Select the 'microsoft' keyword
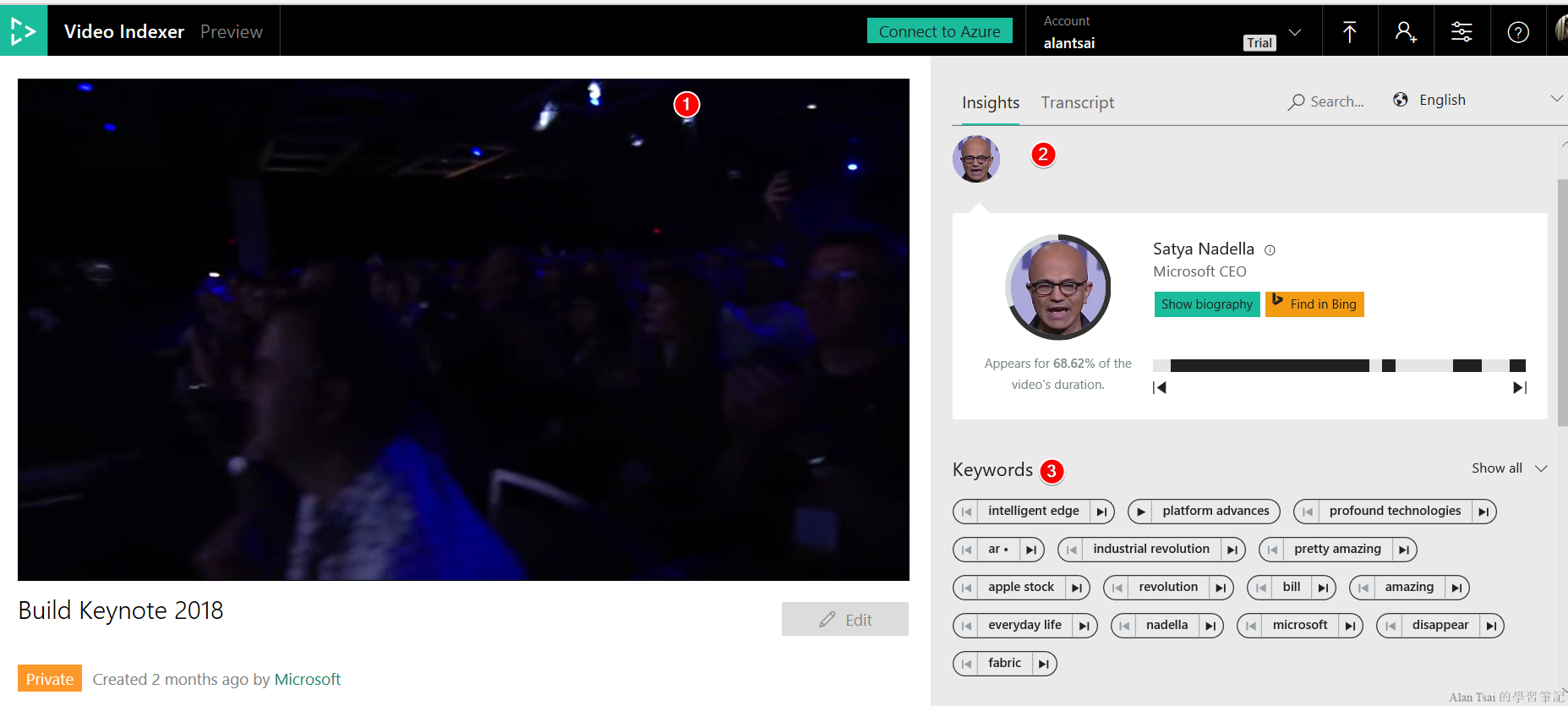Screen dimensions: 1568x706 pyautogui.click(x=1300, y=626)
